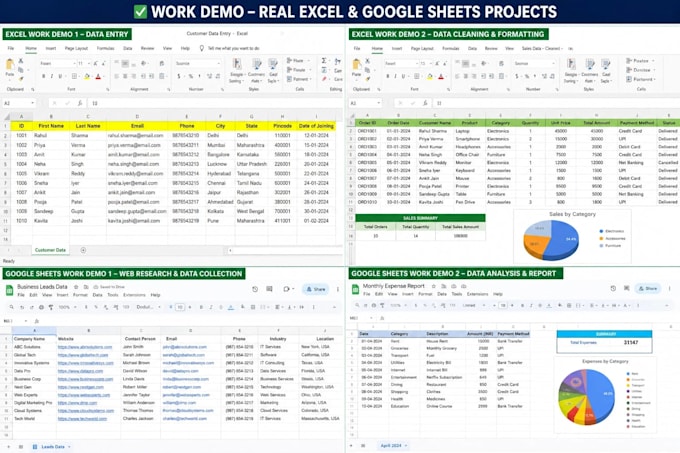Click Tell me what you want to do

tap(233, 48)
